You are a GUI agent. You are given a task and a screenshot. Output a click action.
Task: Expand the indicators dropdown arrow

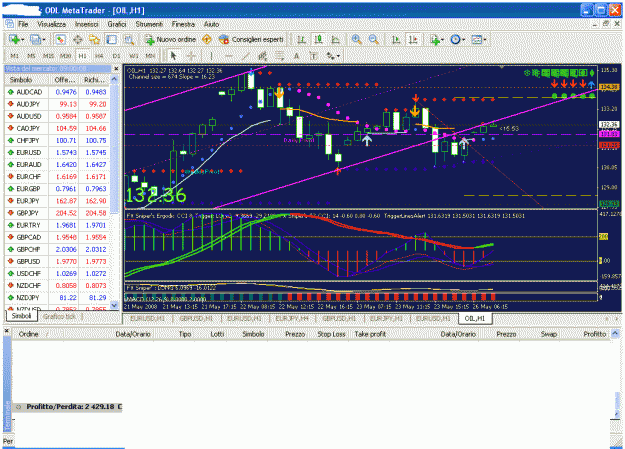[x=443, y=40]
